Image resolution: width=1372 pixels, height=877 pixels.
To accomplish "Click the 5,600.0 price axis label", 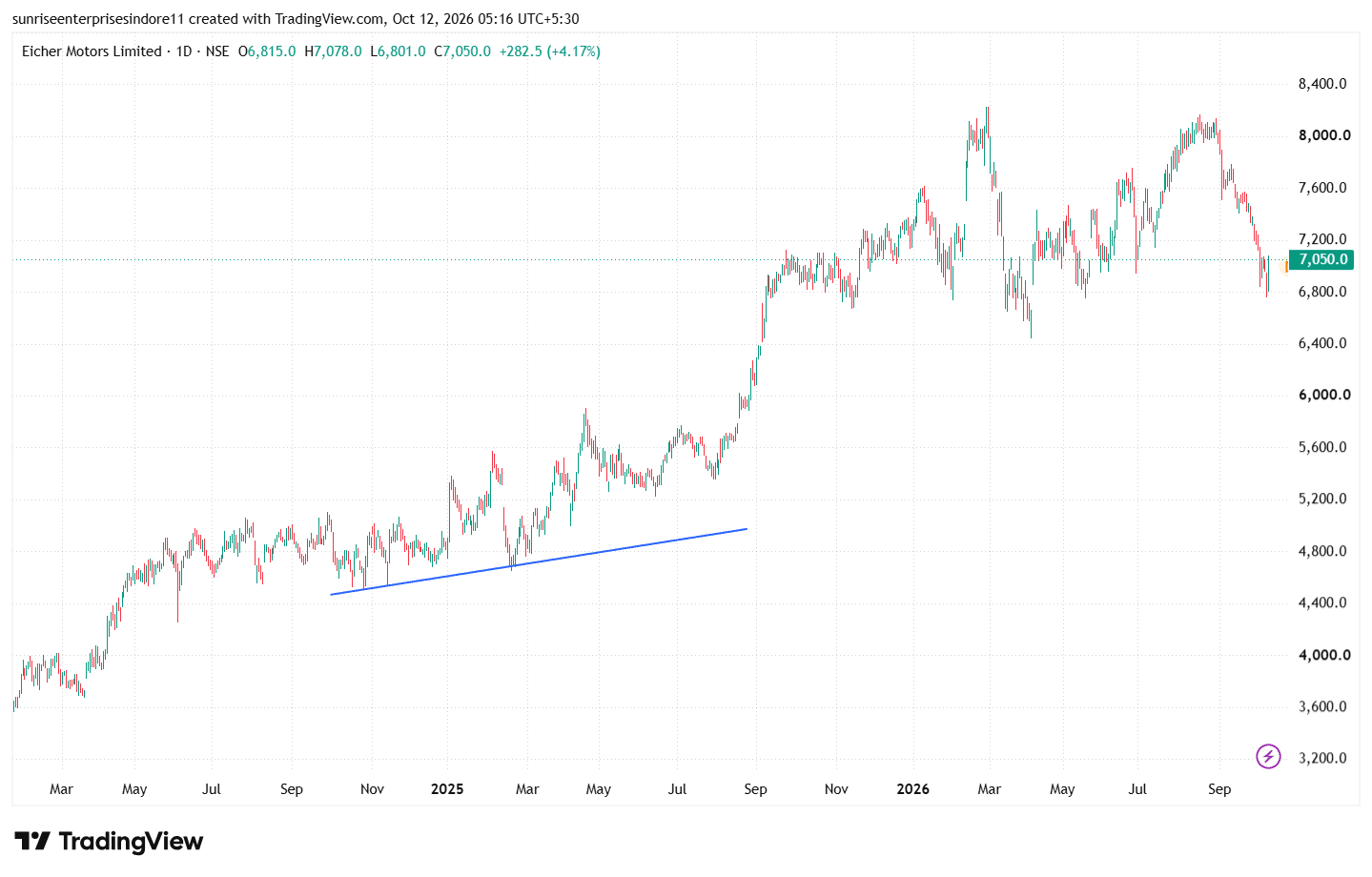I will pos(1322,447).
